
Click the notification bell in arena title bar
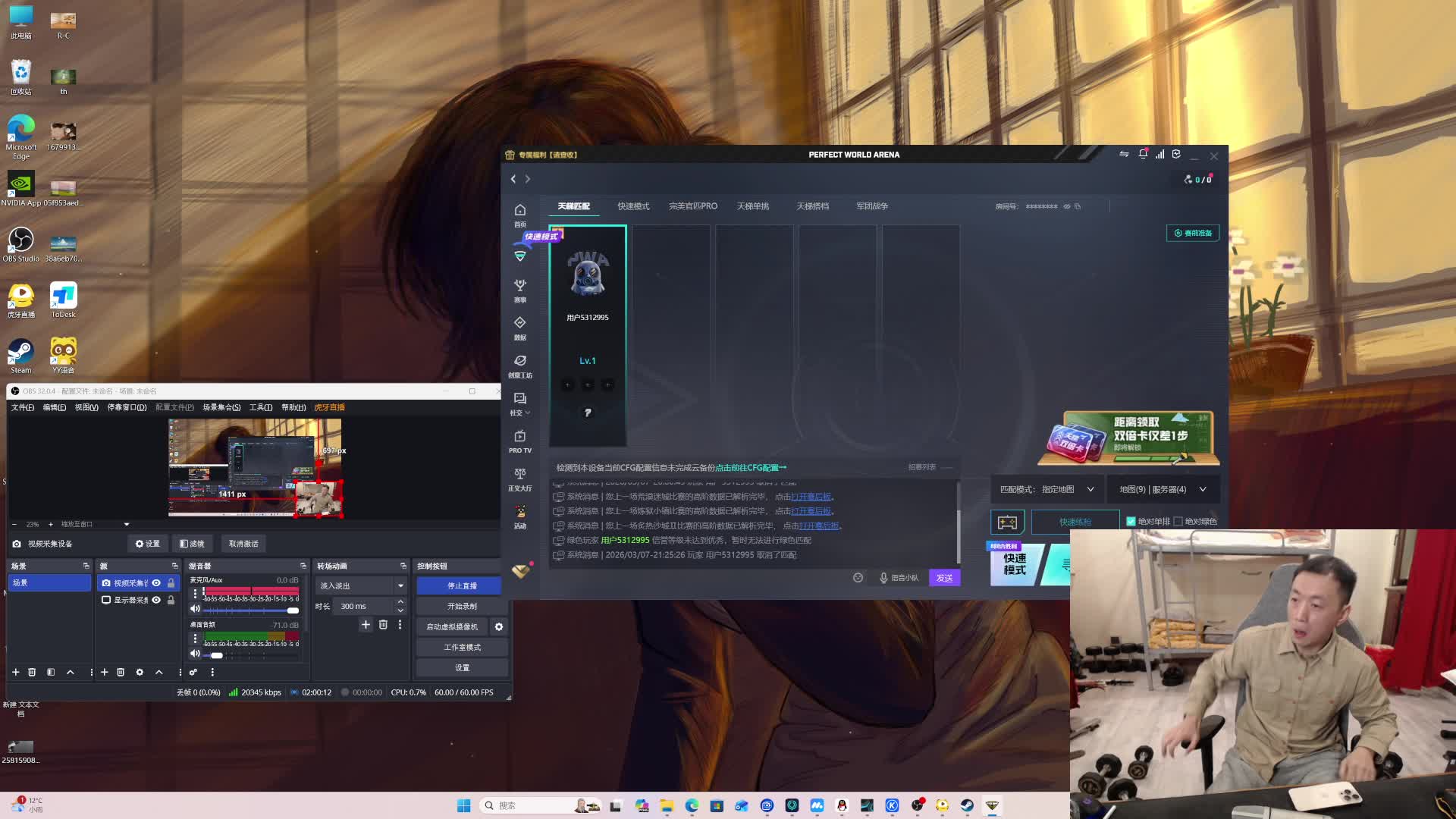point(1143,155)
